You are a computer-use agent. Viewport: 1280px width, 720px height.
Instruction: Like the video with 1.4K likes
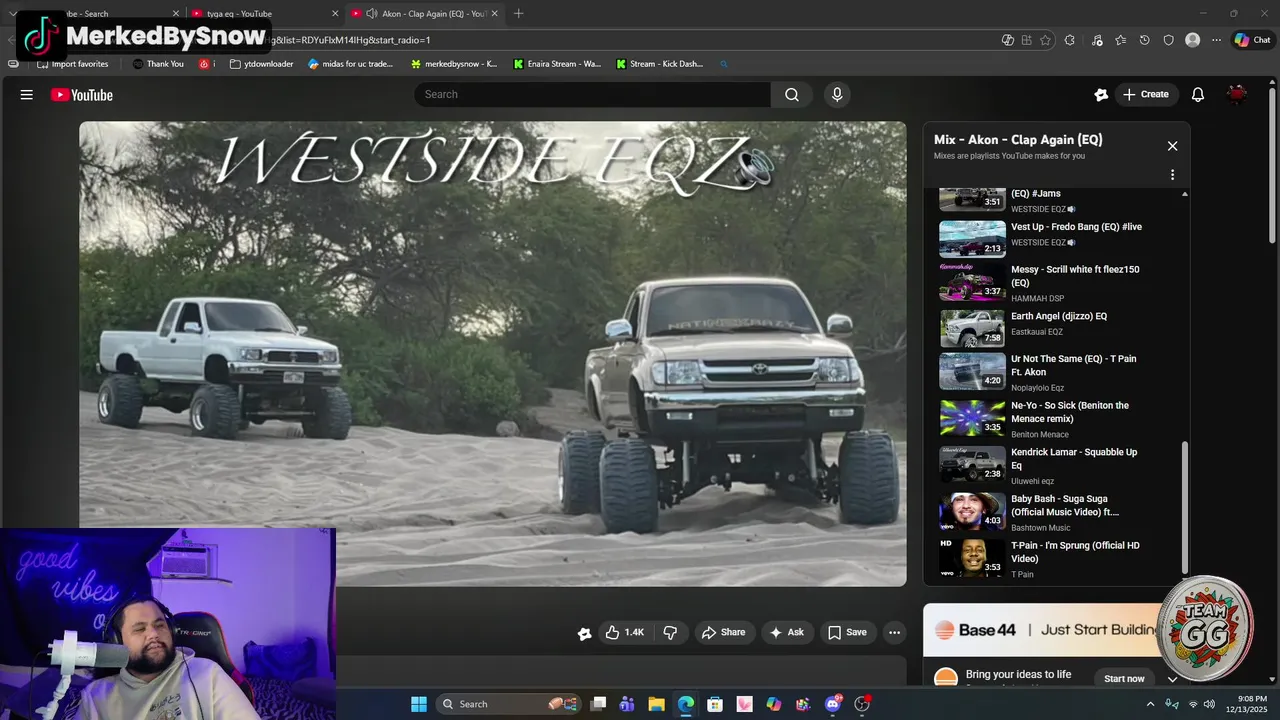[624, 632]
